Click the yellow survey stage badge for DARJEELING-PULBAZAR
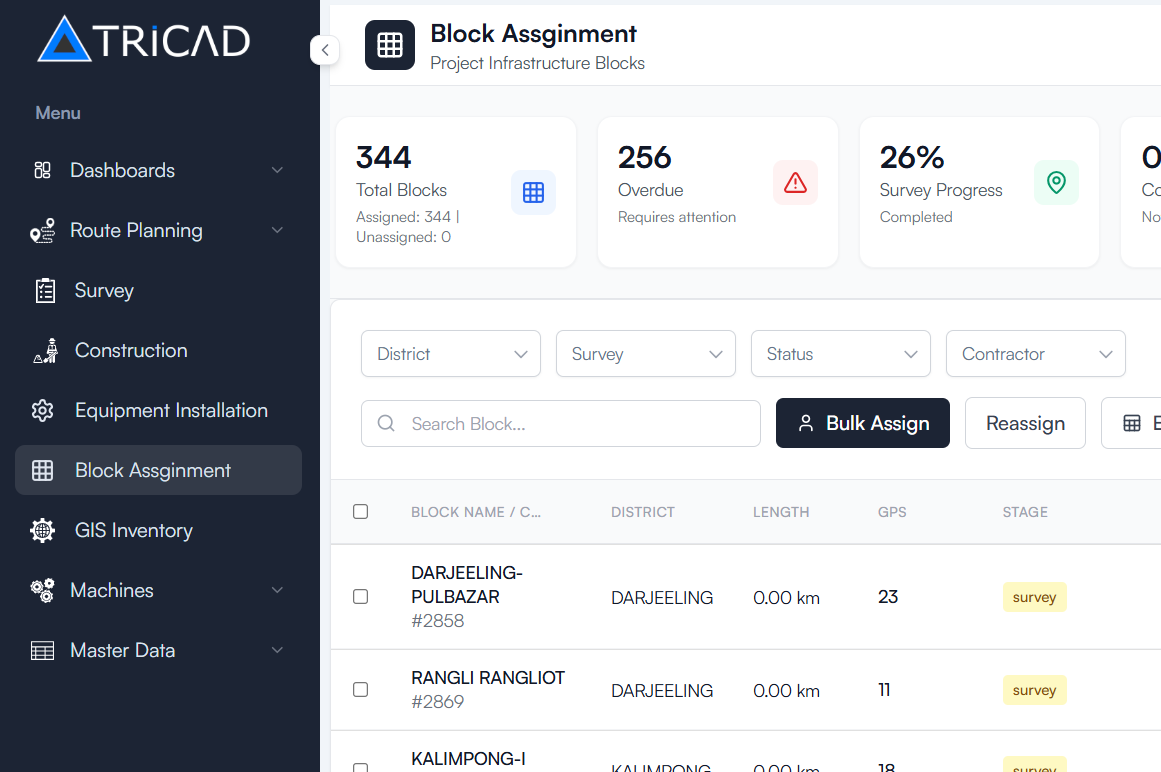1161x772 pixels. coord(1034,597)
